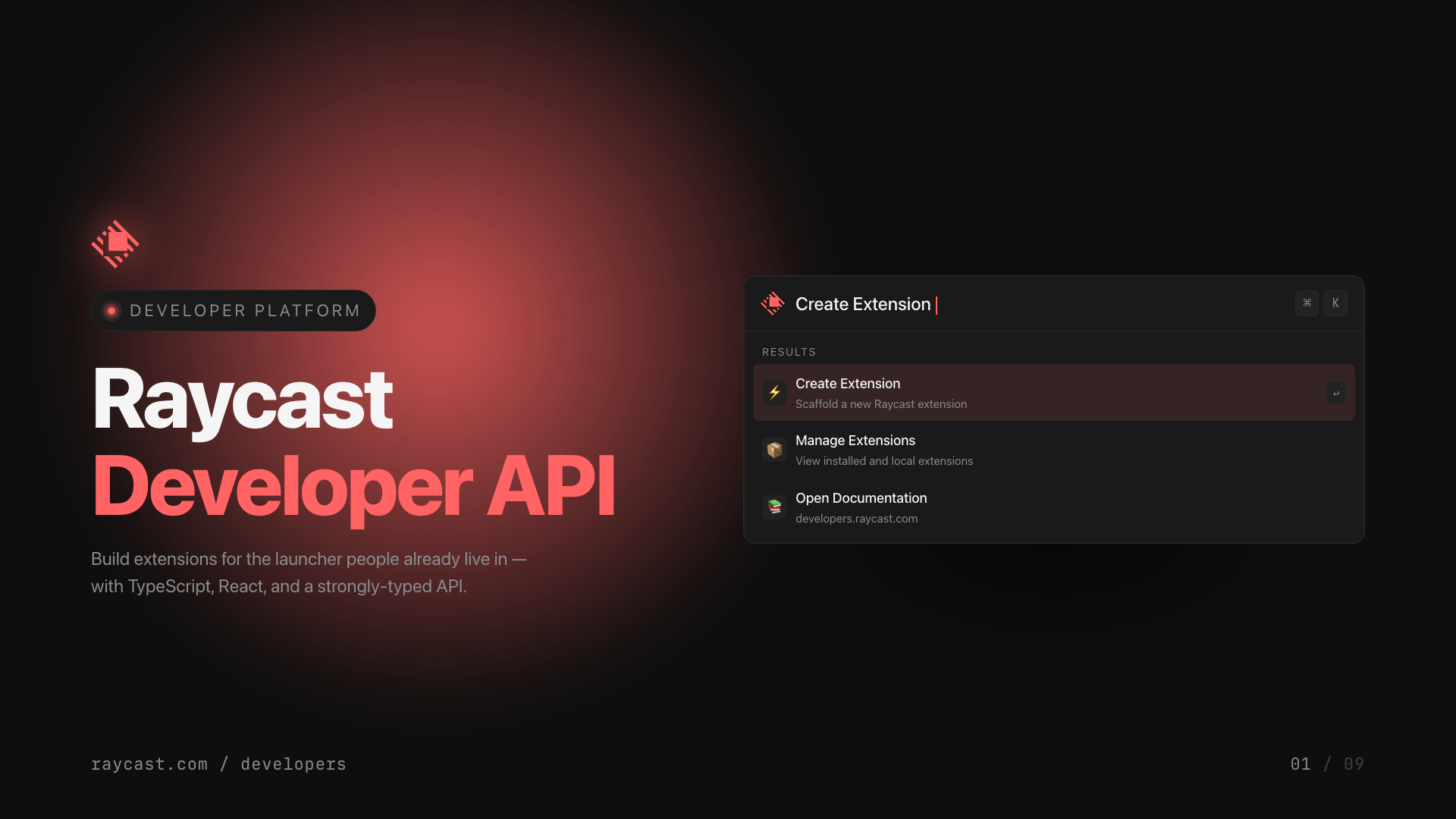Focus the Create Extension search field
The height and width of the screenshot is (819, 1456).
(x=1054, y=303)
